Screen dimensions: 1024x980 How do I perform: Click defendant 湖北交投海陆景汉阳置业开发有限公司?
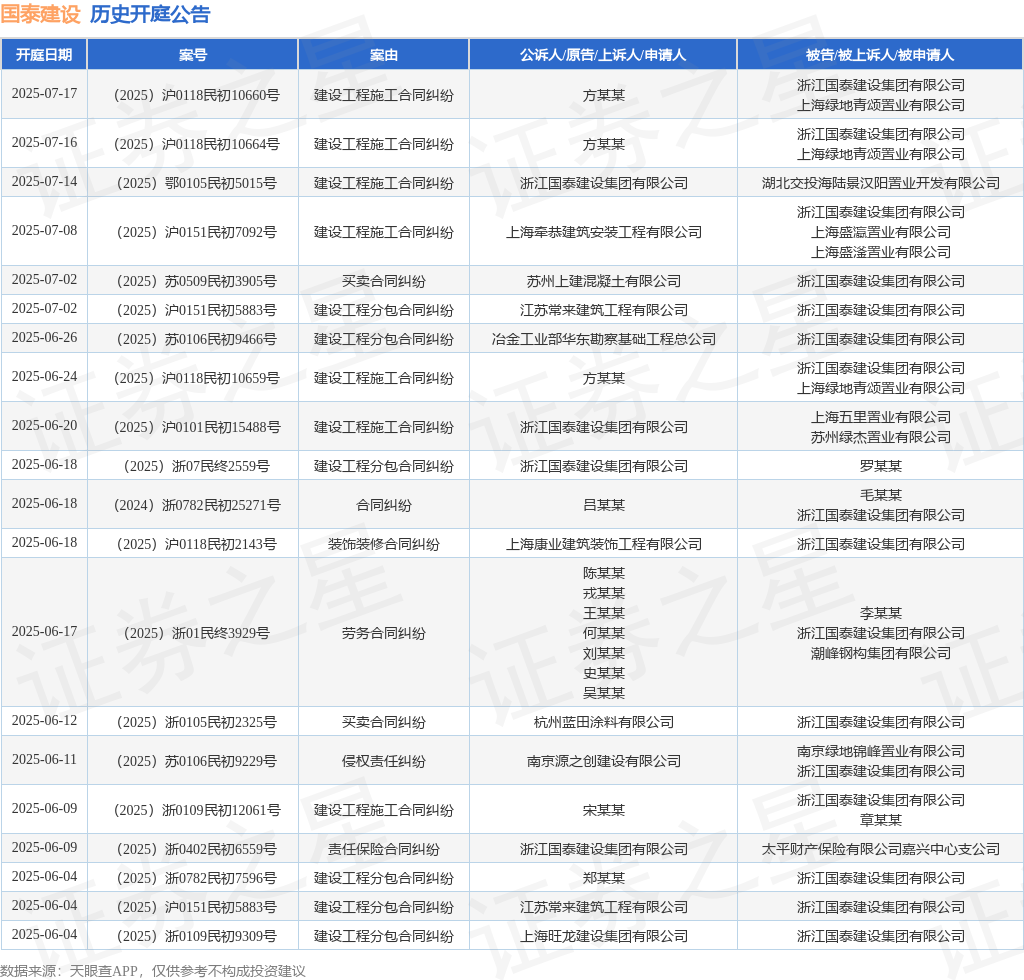click(880, 183)
